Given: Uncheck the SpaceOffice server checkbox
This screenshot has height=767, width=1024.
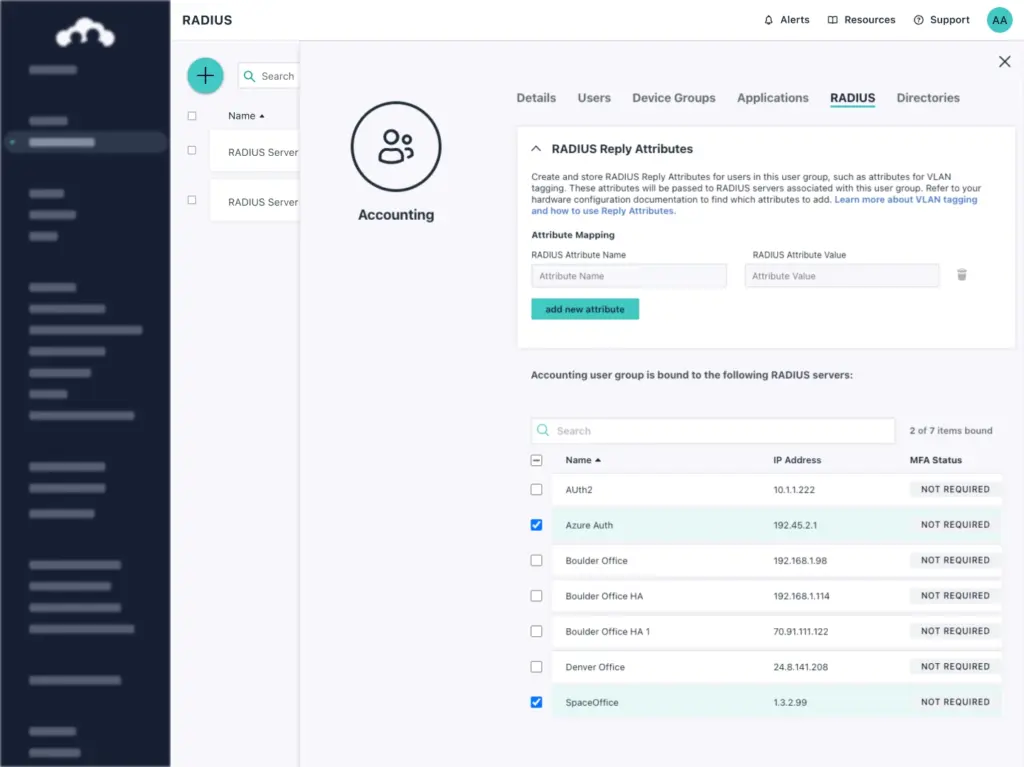Looking at the screenshot, I should click(x=536, y=702).
